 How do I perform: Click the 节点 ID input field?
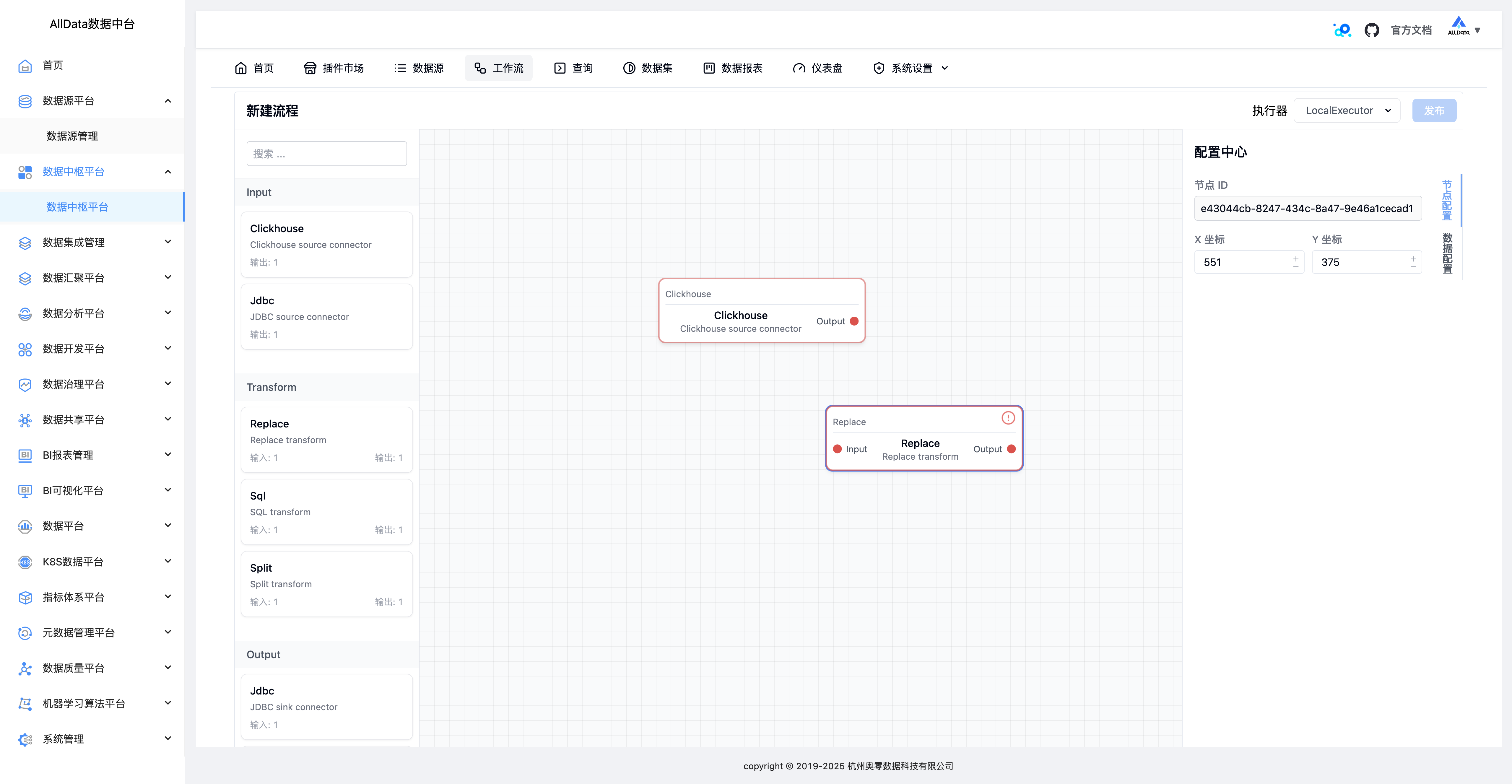point(1308,208)
